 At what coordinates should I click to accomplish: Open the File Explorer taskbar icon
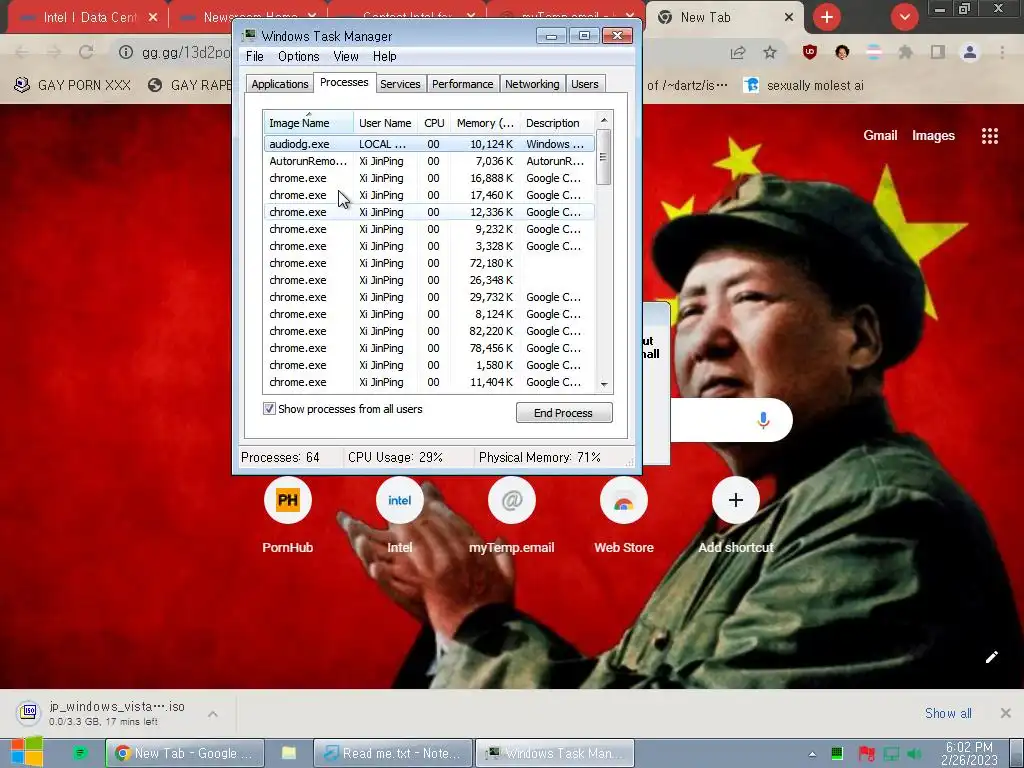coord(289,753)
